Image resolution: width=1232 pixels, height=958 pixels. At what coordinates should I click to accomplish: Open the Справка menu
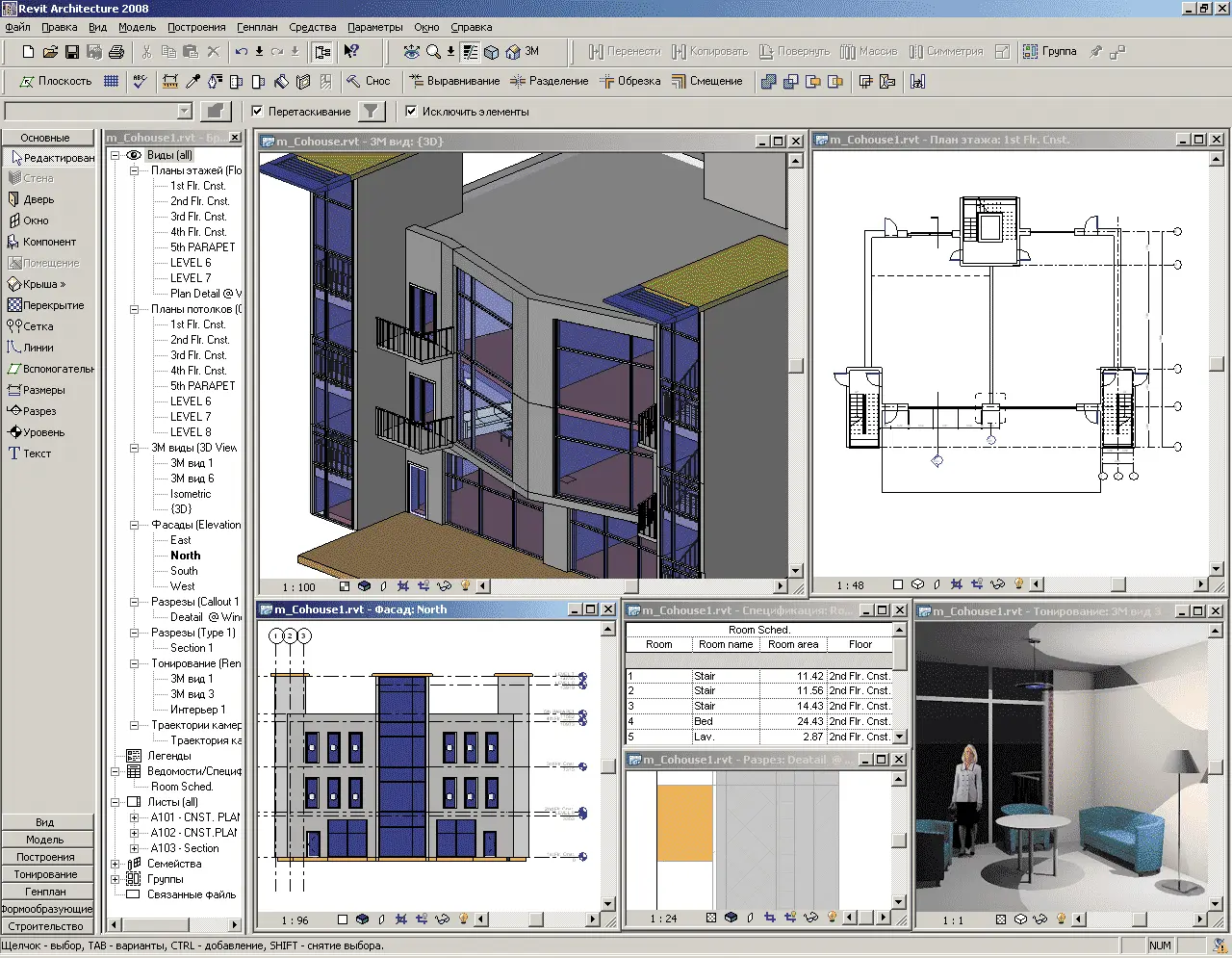(472, 27)
